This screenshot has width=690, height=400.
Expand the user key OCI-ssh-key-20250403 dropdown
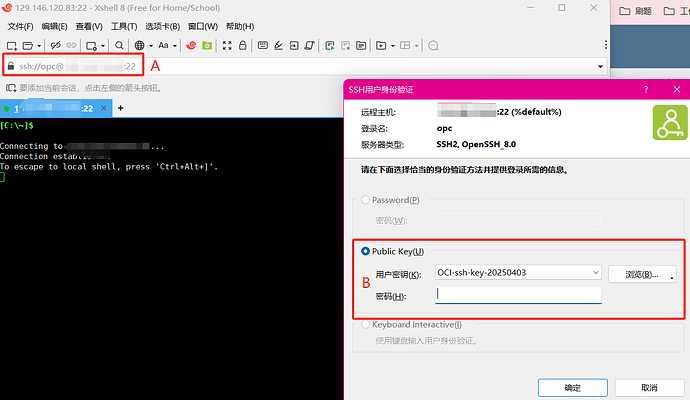tap(596, 273)
